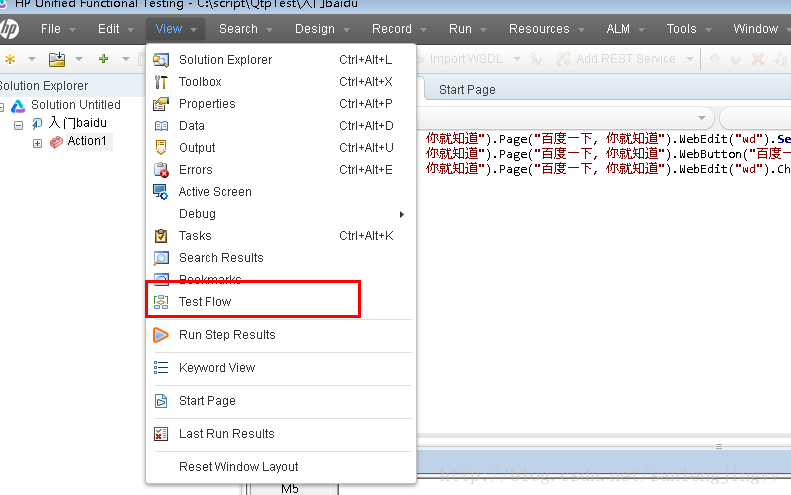Viewport: 791px width, 495px height.
Task: Open the ALM menu
Action: coord(625,29)
